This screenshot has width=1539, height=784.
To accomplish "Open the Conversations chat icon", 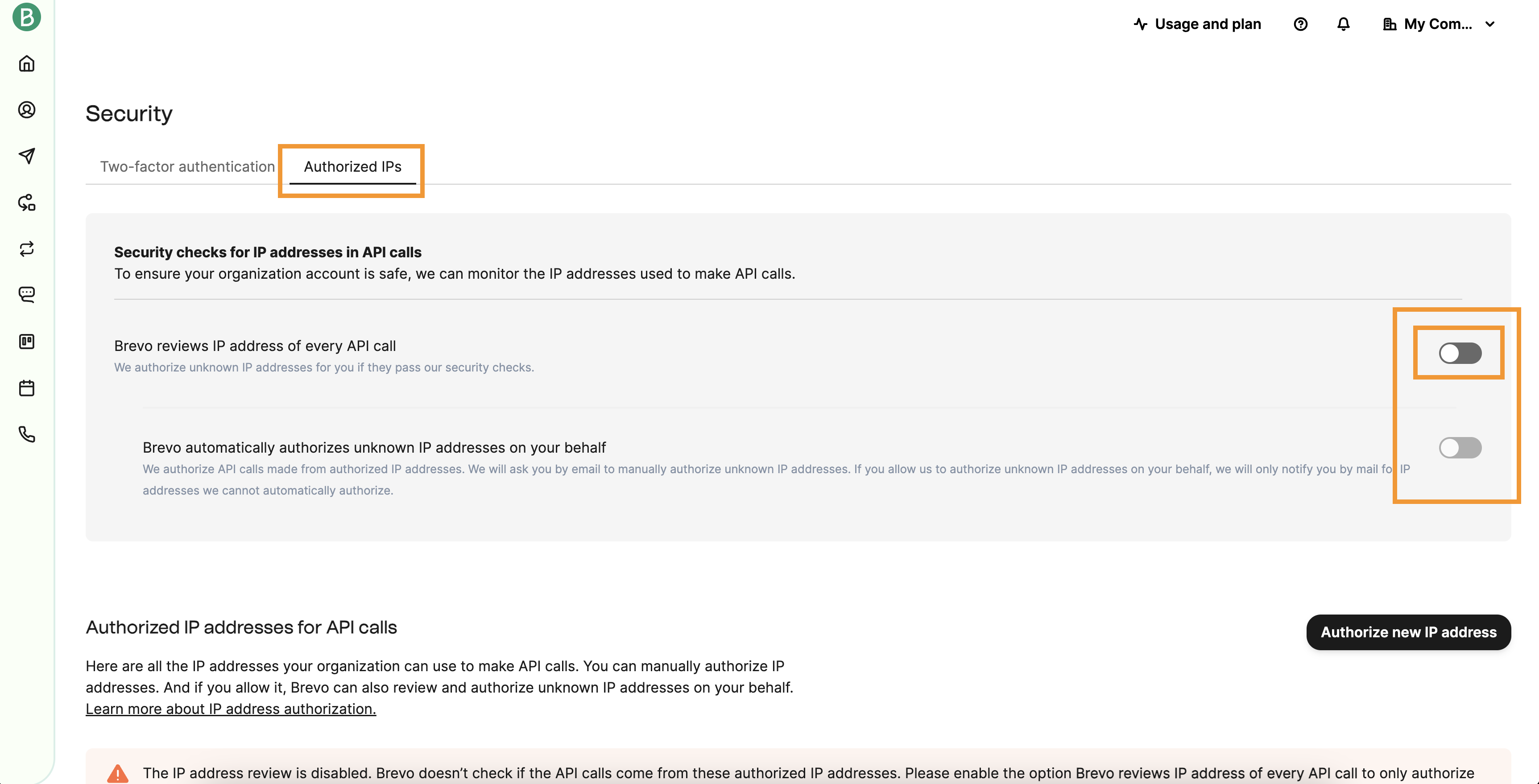I will pyautogui.click(x=27, y=295).
